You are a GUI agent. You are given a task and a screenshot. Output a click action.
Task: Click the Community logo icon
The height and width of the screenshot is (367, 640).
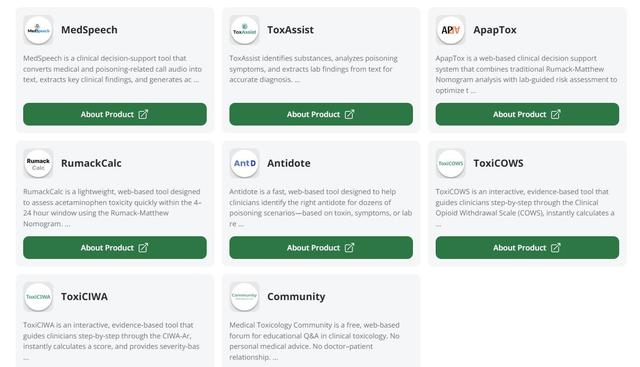[x=244, y=297]
